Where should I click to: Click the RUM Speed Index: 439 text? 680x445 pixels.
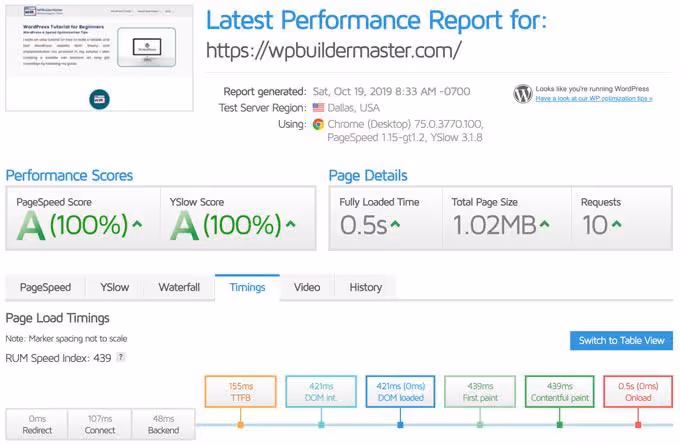tap(58, 358)
